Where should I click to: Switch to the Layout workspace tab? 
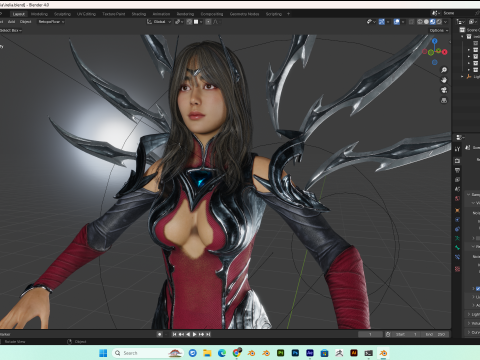(19, 14)
